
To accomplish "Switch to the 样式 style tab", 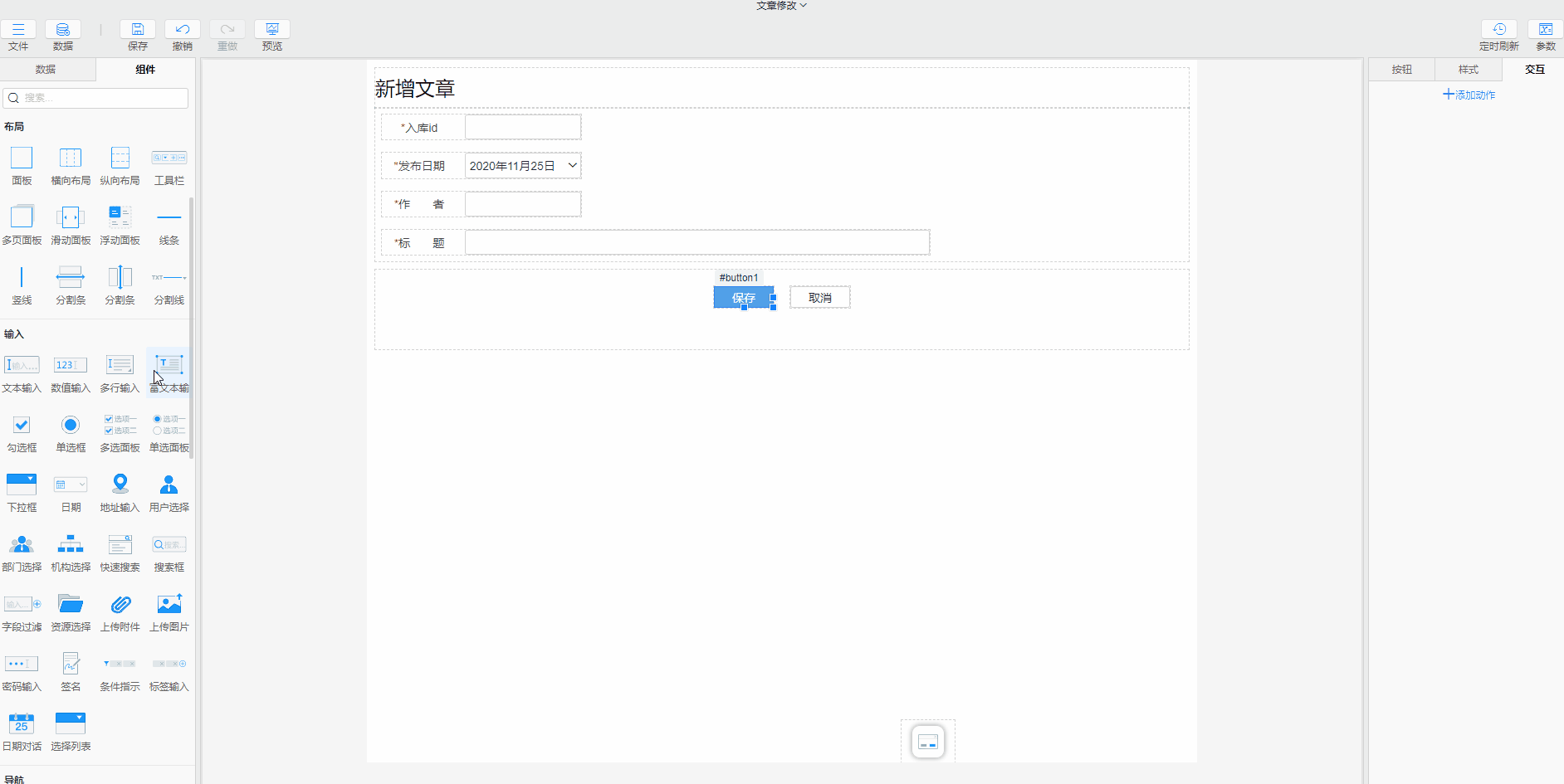I will coord(1469,70).
